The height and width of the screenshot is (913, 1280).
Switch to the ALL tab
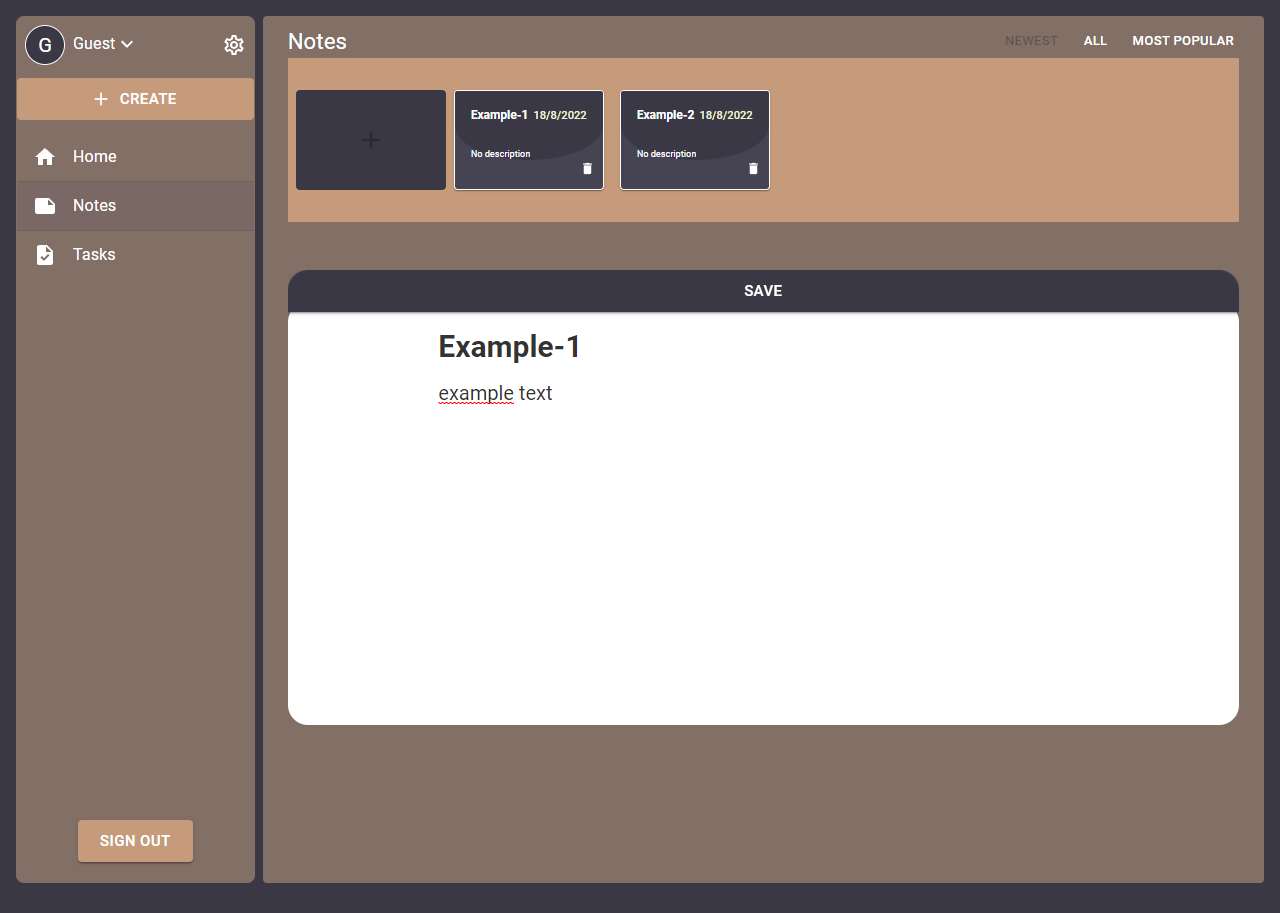point(1095,40)
